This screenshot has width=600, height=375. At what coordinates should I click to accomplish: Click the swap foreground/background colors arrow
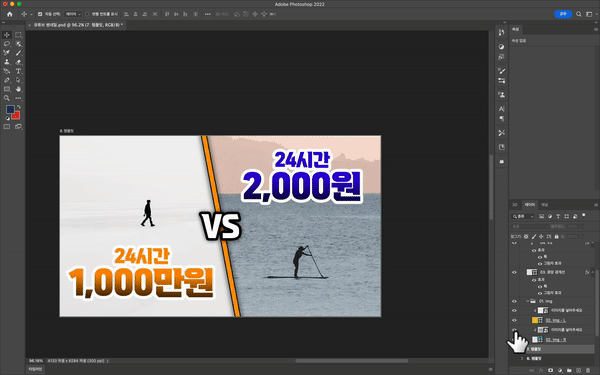pyautogui.click(x=18, y=107)
